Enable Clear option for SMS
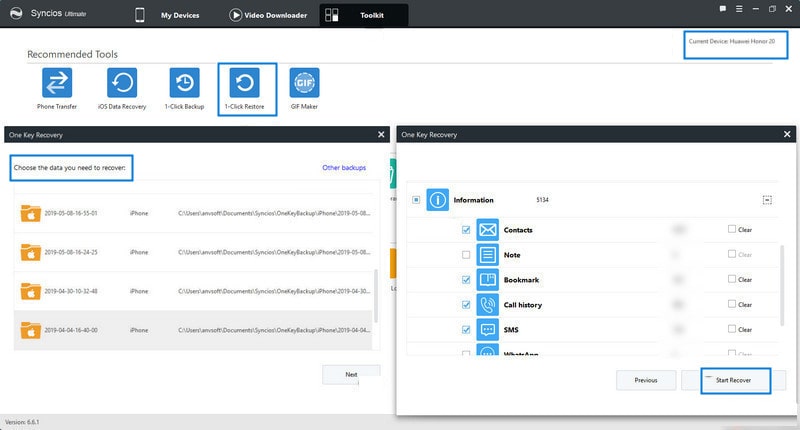The height and width of the screenshot is (430, 800). 732,330
